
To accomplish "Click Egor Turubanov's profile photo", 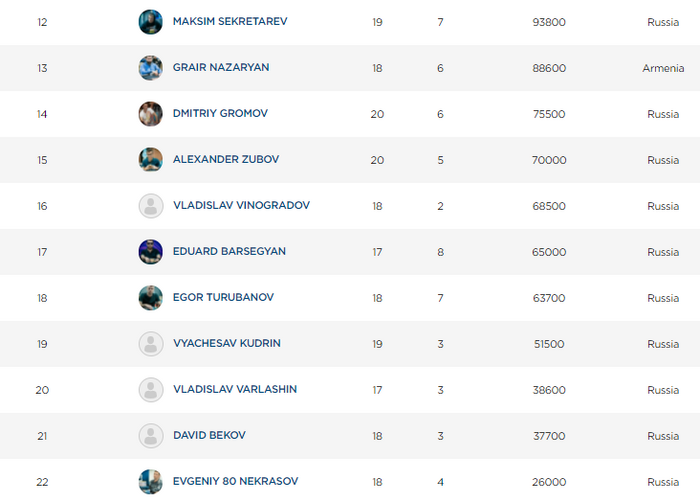I will point(150,298).
